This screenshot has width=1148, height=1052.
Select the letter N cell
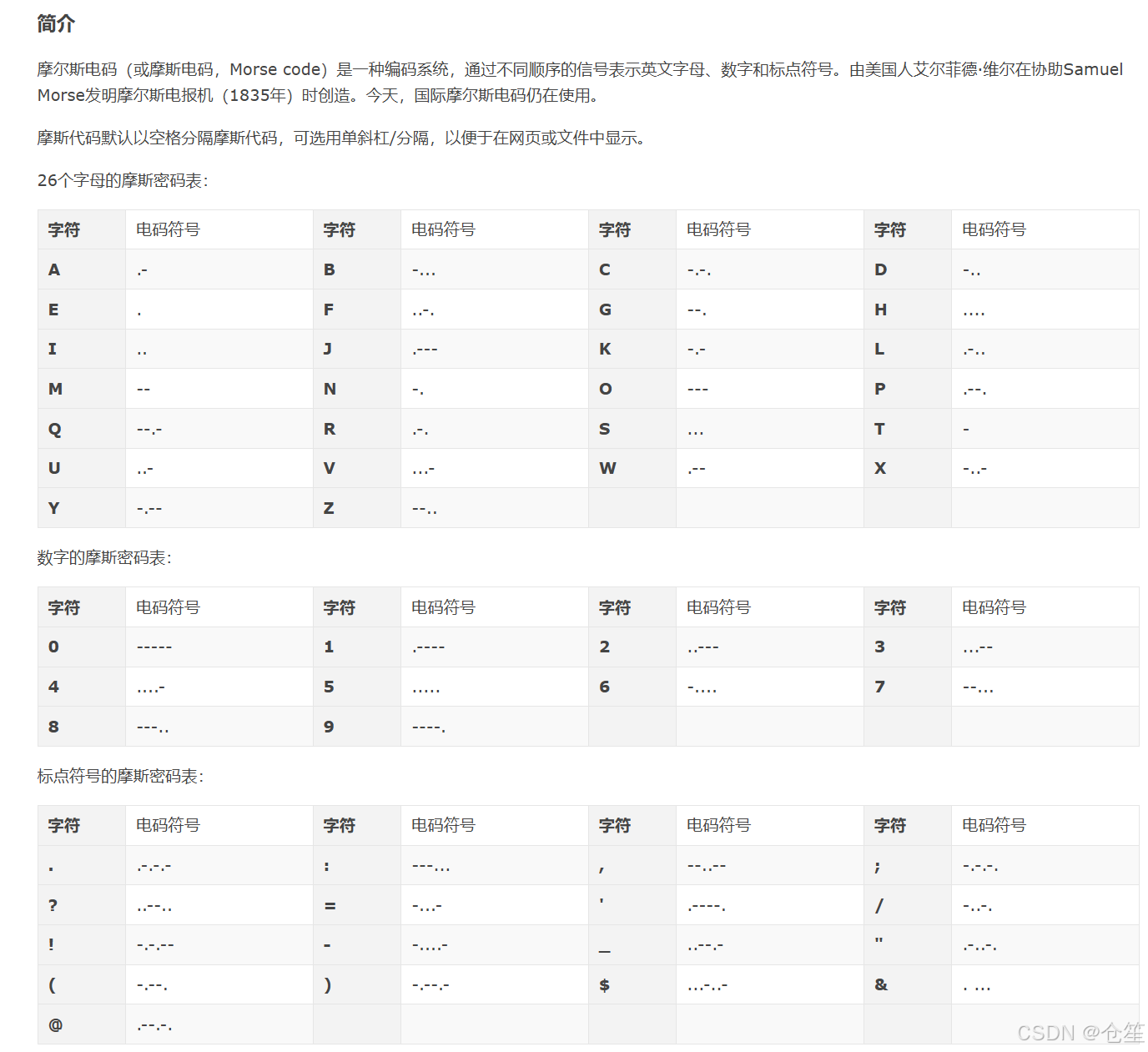(357, 389)
